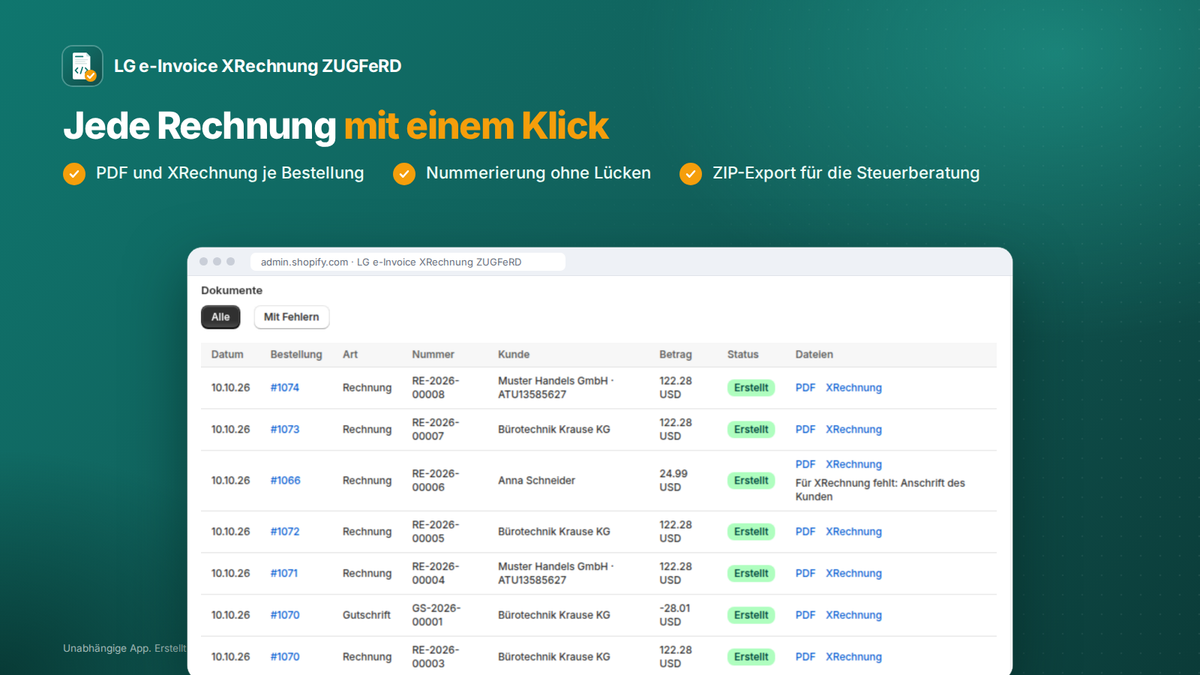
Task: Download PDF for credit note GS-2026-00001
Action: [805, 616]
